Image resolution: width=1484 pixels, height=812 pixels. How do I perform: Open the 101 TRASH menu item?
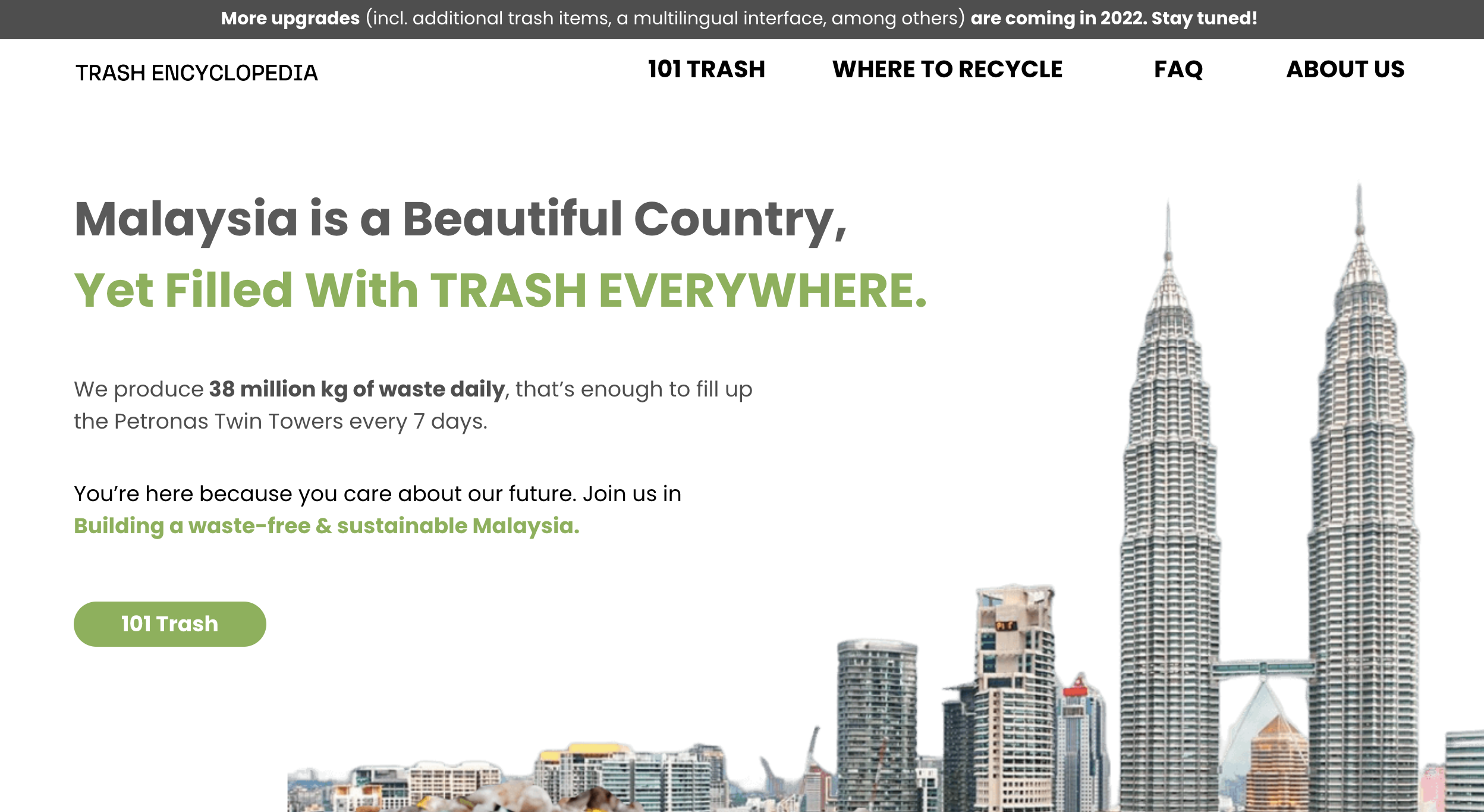tap(706, 70)
